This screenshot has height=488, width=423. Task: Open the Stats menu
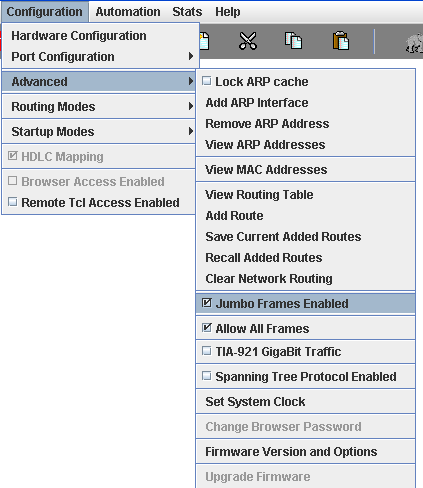pyautogui.click(x=187, y=12)
